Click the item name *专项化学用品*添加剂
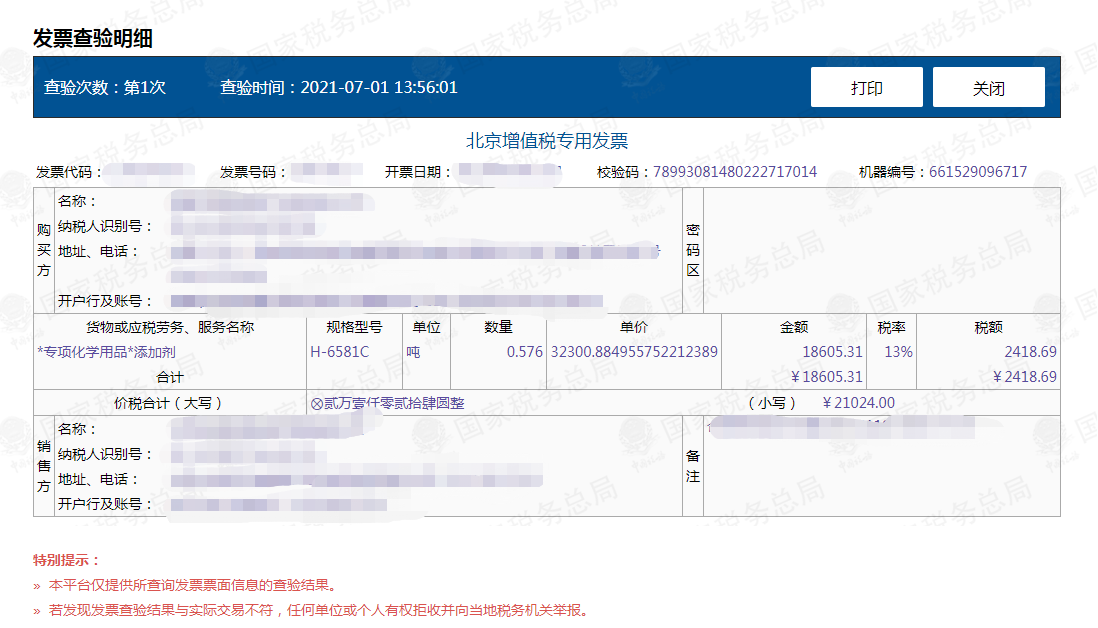The width and height of the screenshot is (1098, 628). [106, 352]
